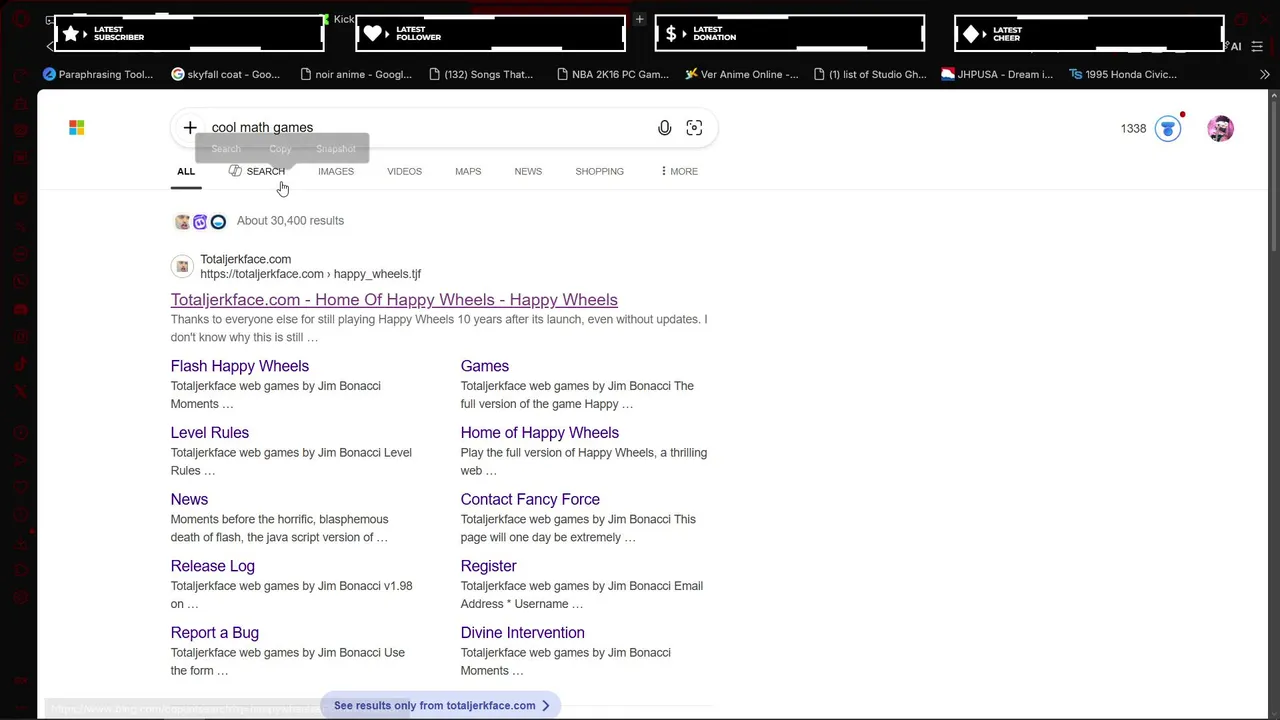Open a new browser tab with the plus button

click(639, 19)
